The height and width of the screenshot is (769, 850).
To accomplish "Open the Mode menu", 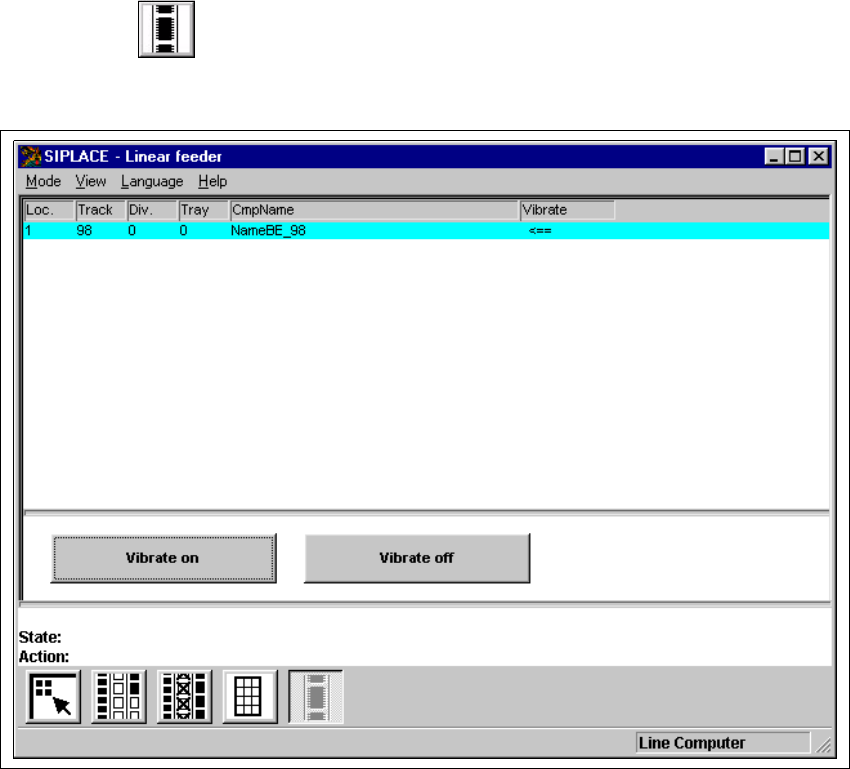I will tap(43, 182).
